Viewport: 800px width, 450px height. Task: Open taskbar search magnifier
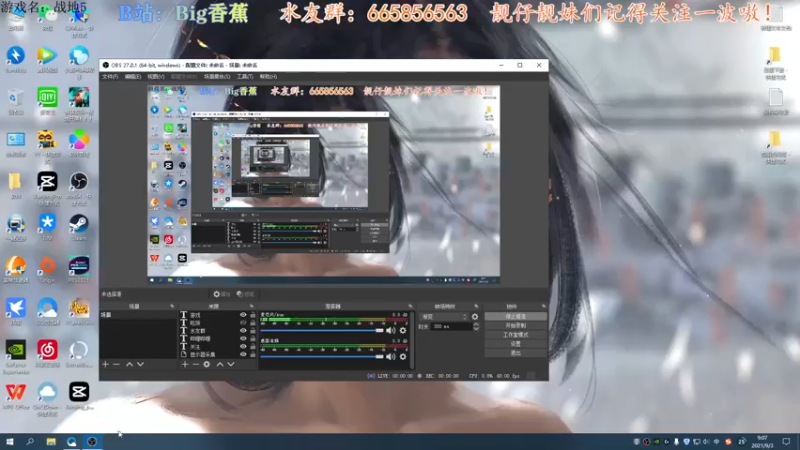tap(30, 441)
